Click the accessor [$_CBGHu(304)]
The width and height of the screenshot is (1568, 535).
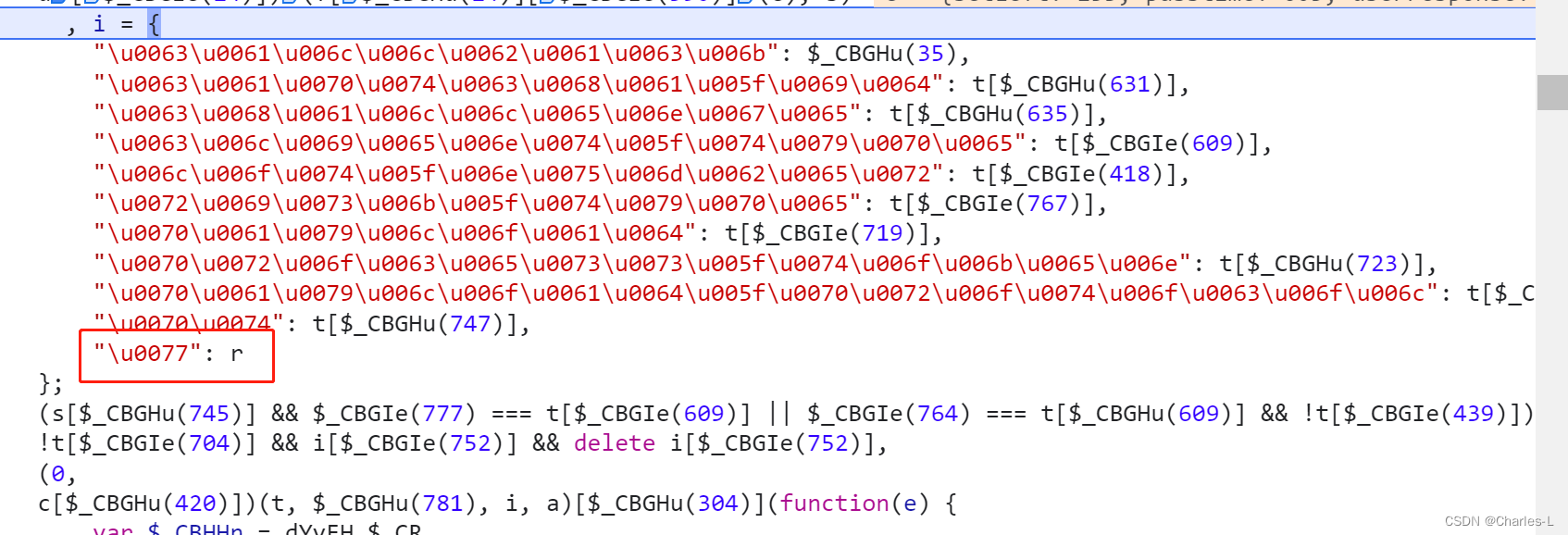pyautogui.click(x=668, y=504)
